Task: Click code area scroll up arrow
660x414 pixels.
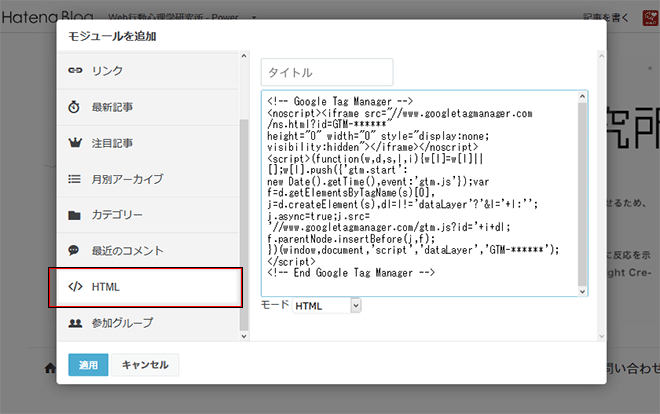Action: click(583, 96)
